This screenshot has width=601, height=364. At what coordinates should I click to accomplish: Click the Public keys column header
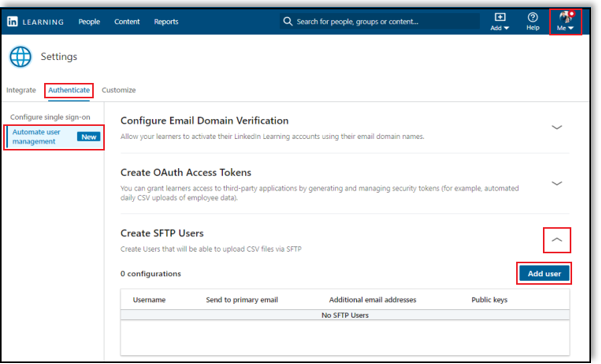(489, 300)
